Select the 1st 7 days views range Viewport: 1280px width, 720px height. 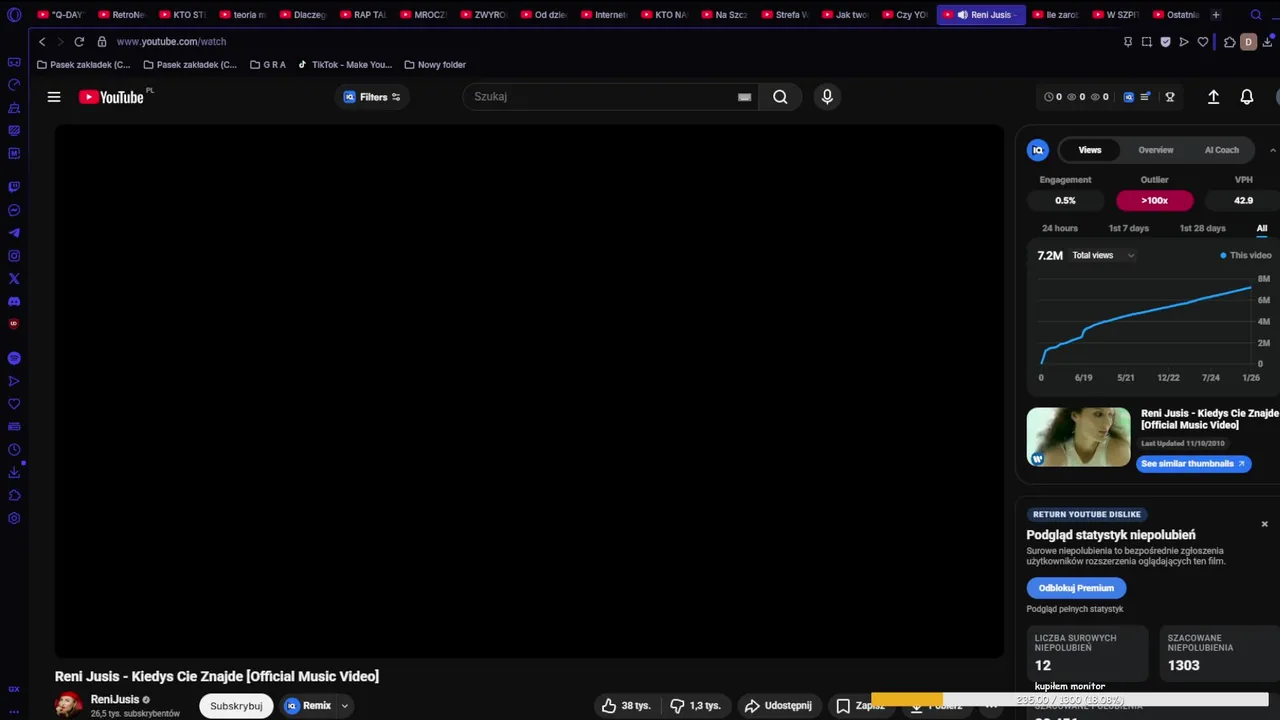pos(1128,228)
